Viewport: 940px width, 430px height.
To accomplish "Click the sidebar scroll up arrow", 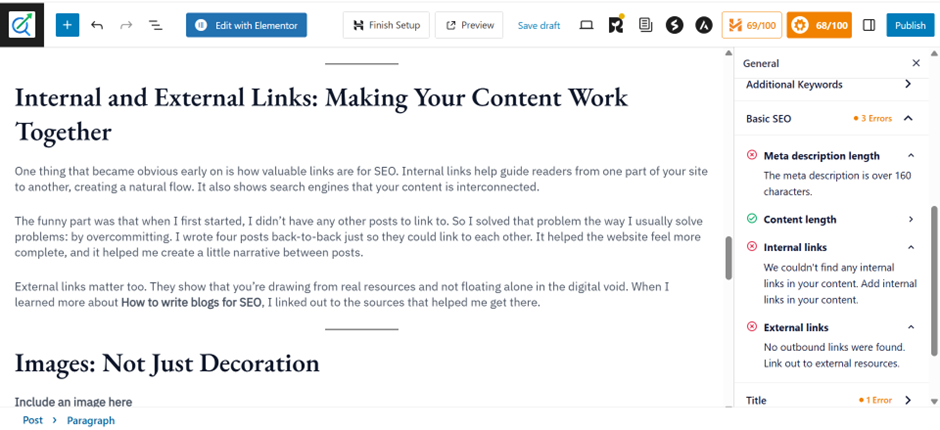I will point(934,53).
